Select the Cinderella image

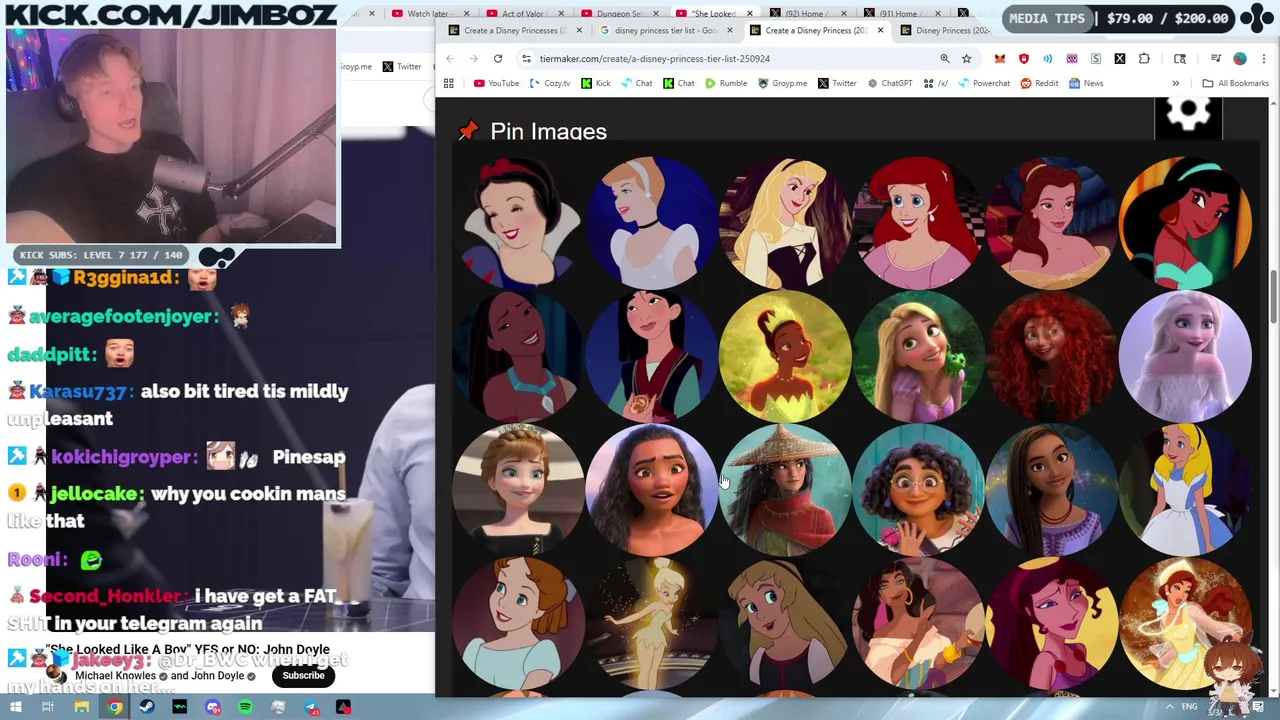coord(651,222)
